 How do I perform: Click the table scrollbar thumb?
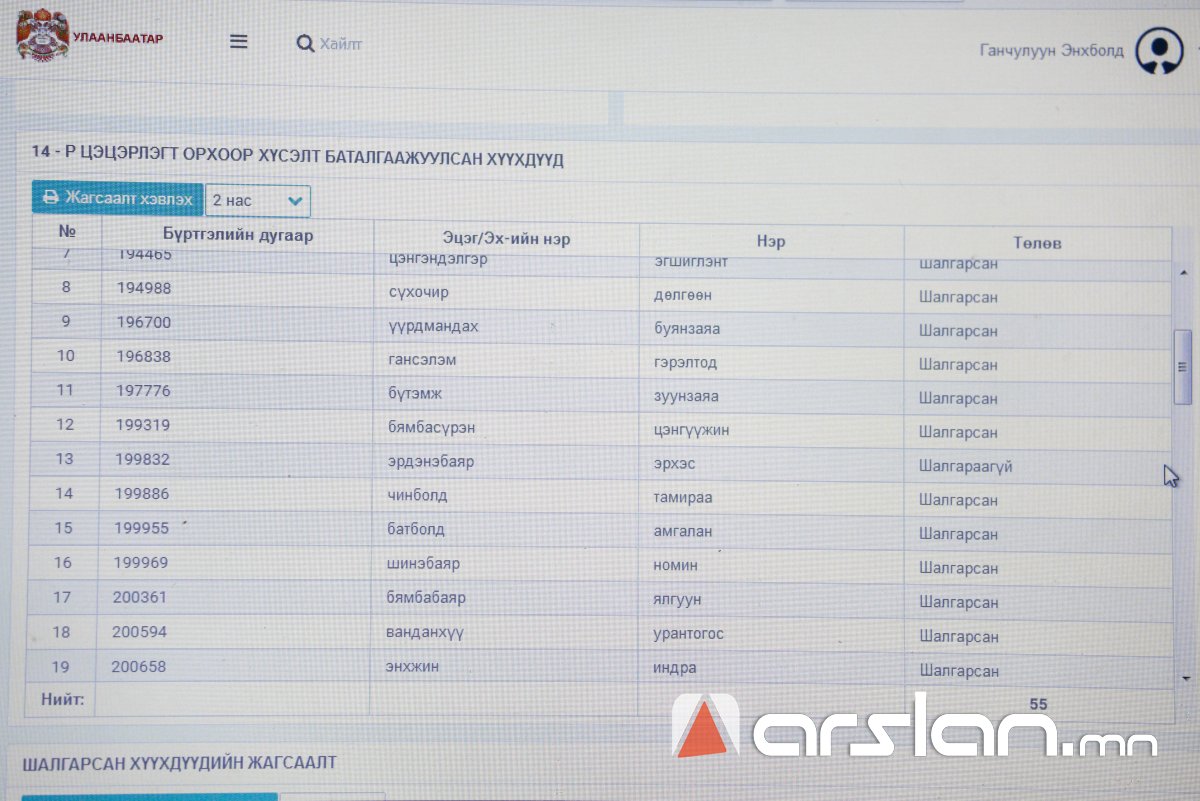(1183, 366)
